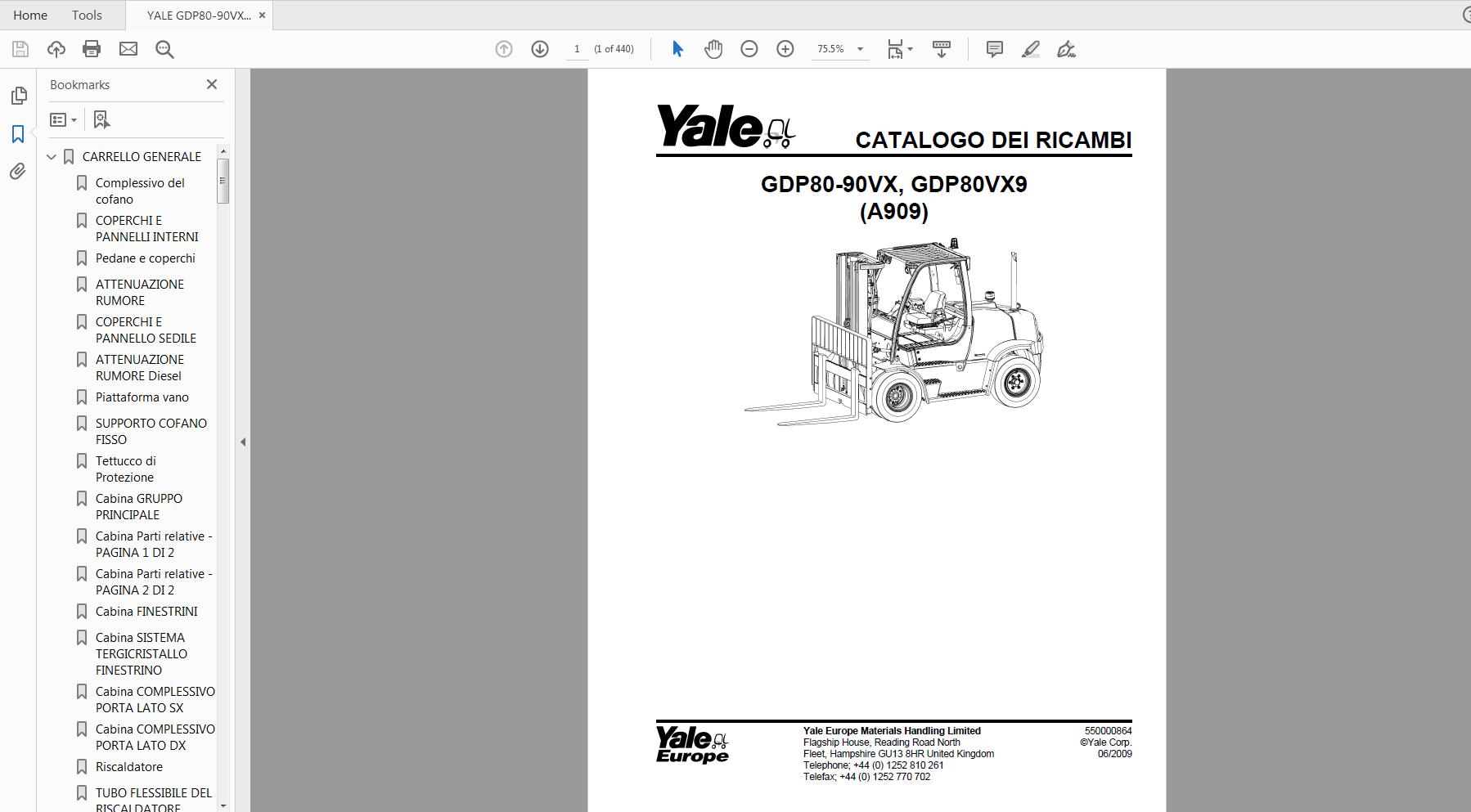Open the bookmark options menu

coord(63,119)
